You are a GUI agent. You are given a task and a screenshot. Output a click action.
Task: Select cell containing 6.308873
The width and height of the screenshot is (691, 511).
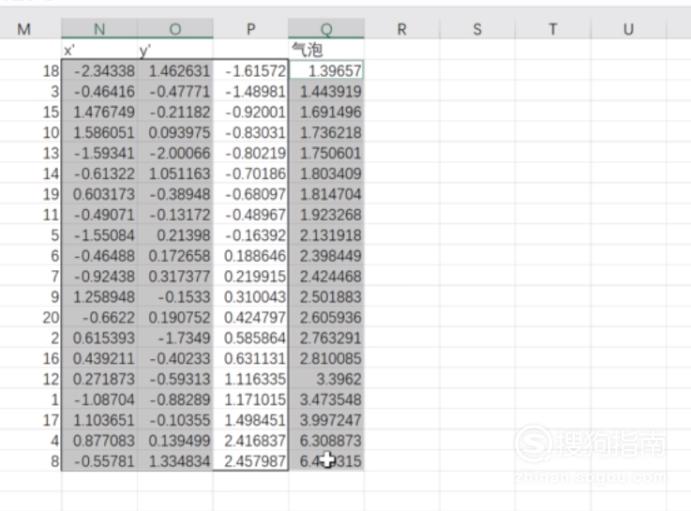[327, 441]
